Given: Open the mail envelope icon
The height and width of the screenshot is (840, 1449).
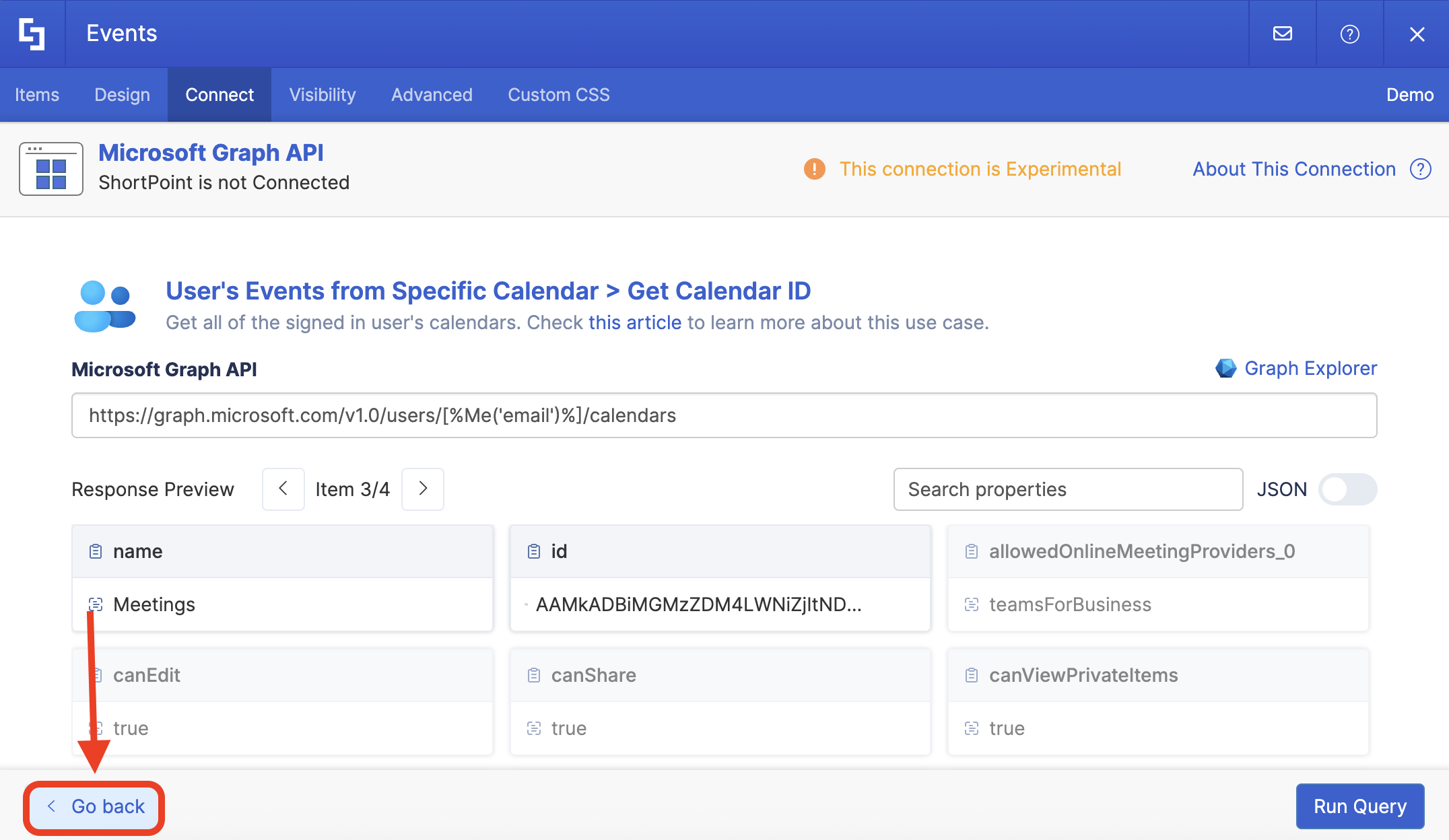Looking at the screenshot, I should click(1282, 34).
